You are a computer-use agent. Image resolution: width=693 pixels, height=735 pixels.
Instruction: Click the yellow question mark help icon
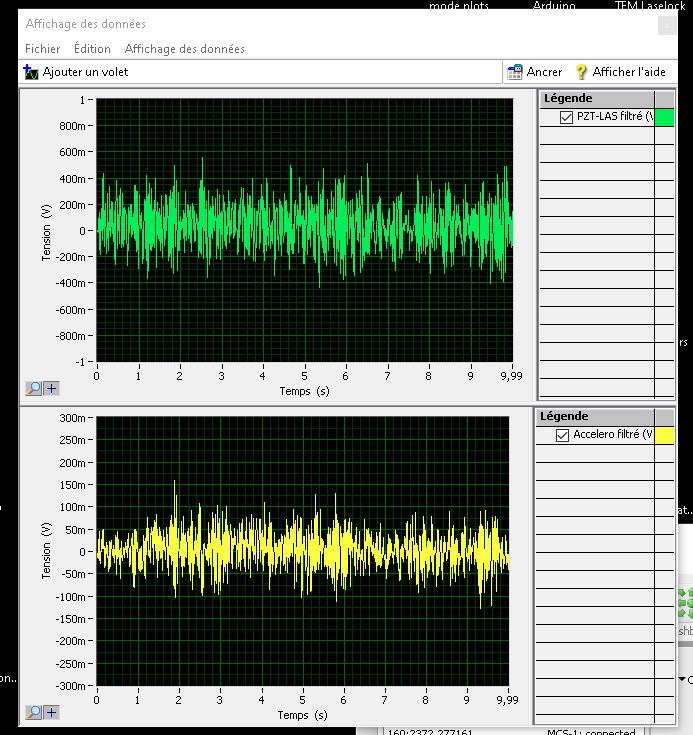coord(581,72)
